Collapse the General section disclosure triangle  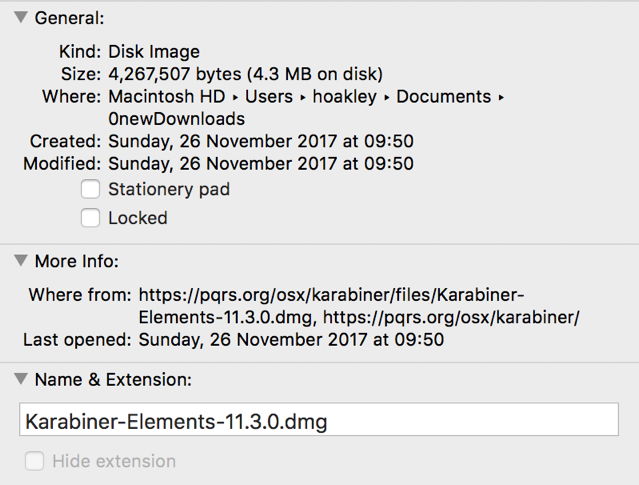click(20, 18)
